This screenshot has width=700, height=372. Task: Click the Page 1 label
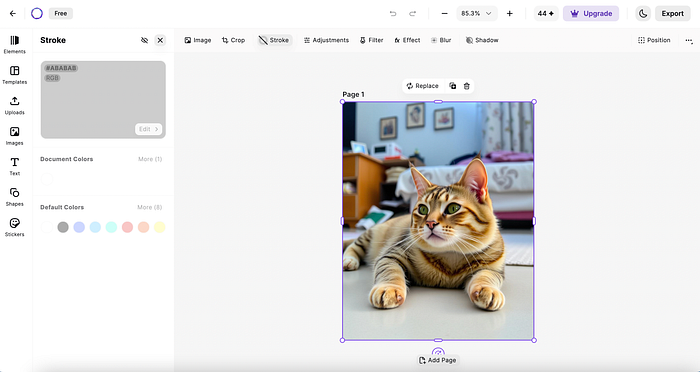353,94
